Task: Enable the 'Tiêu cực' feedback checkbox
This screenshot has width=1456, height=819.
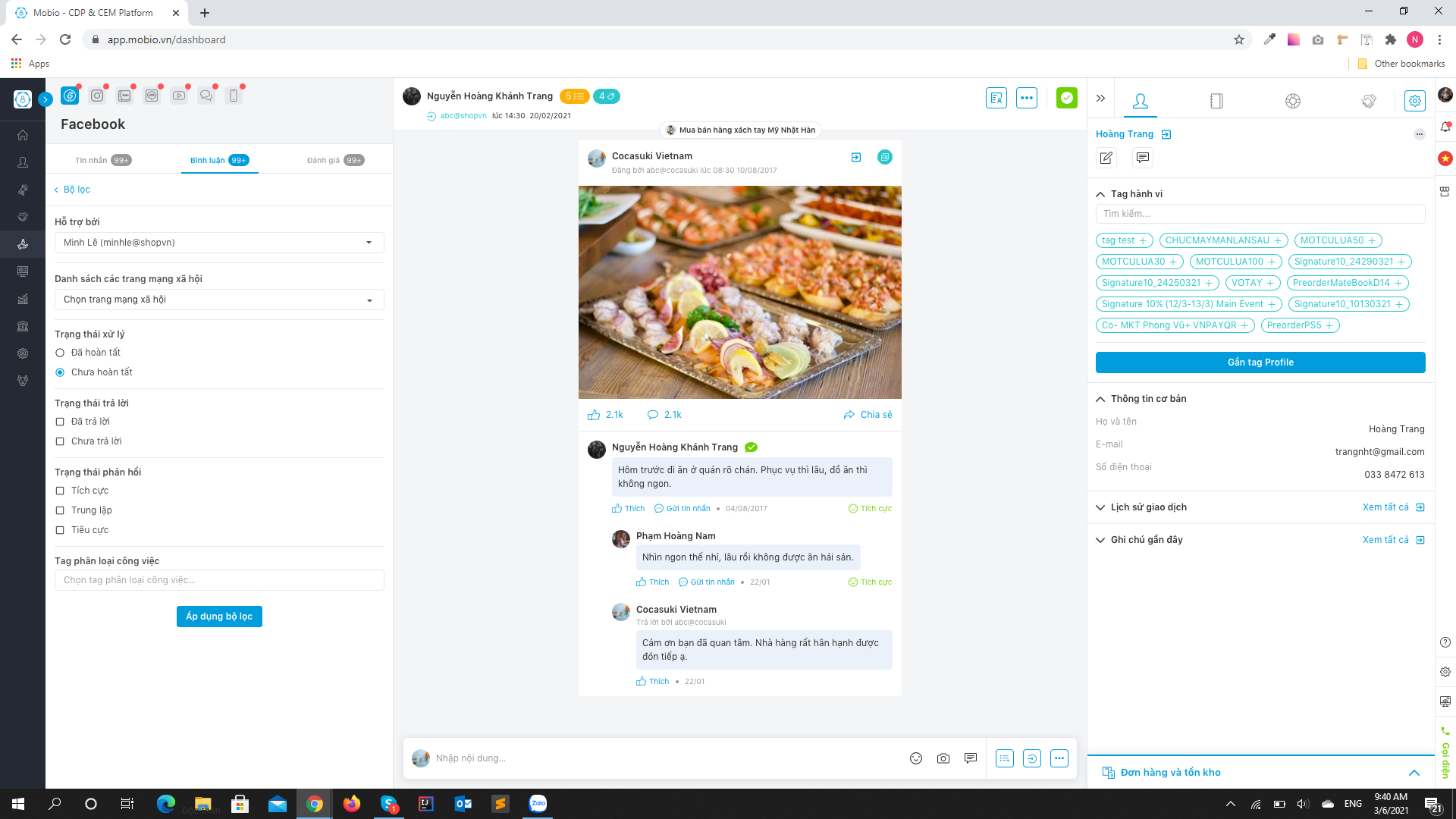Action: tap(60, 530)
